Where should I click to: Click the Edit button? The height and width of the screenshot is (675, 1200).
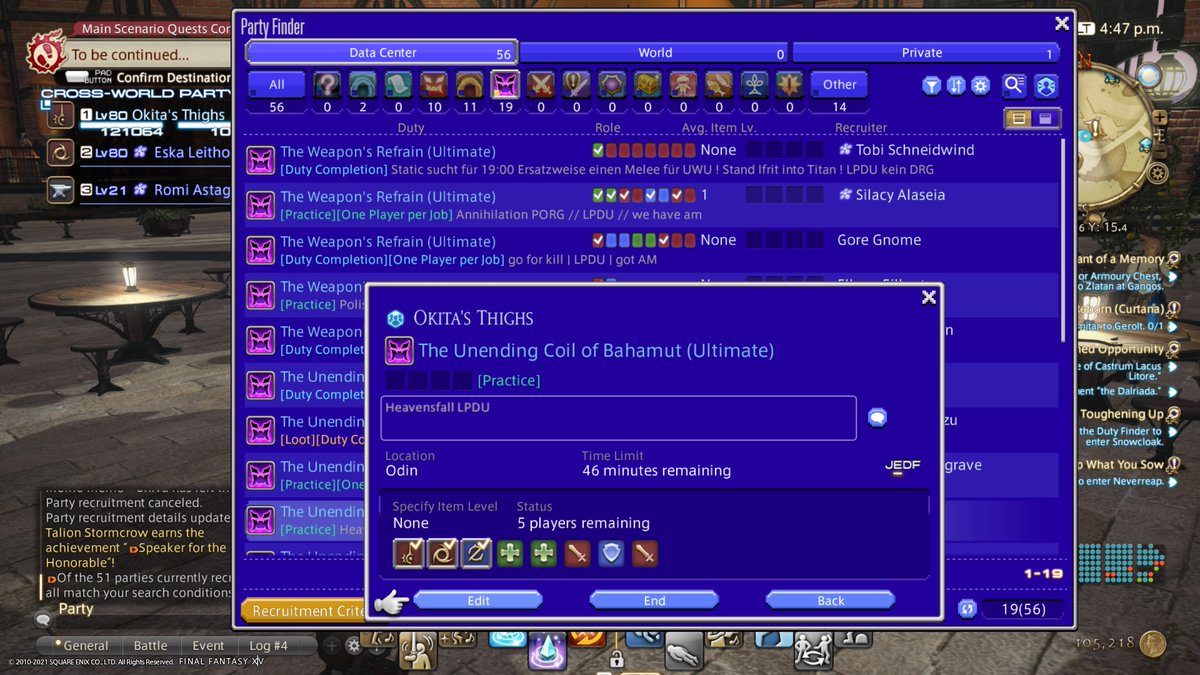pyautogui.click(x=478, y=601)
